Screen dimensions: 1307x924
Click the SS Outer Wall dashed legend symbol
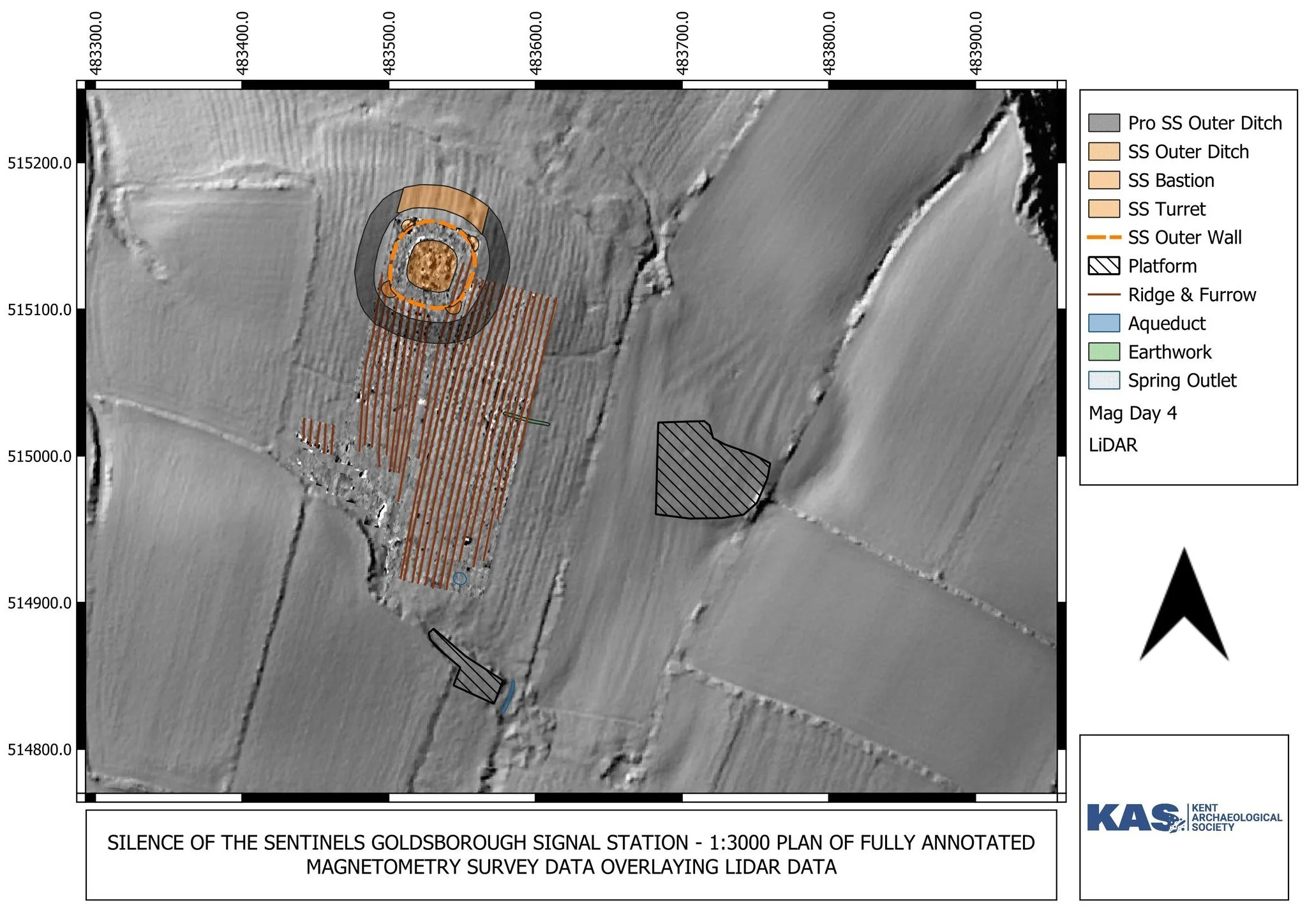pos(1103,237)
